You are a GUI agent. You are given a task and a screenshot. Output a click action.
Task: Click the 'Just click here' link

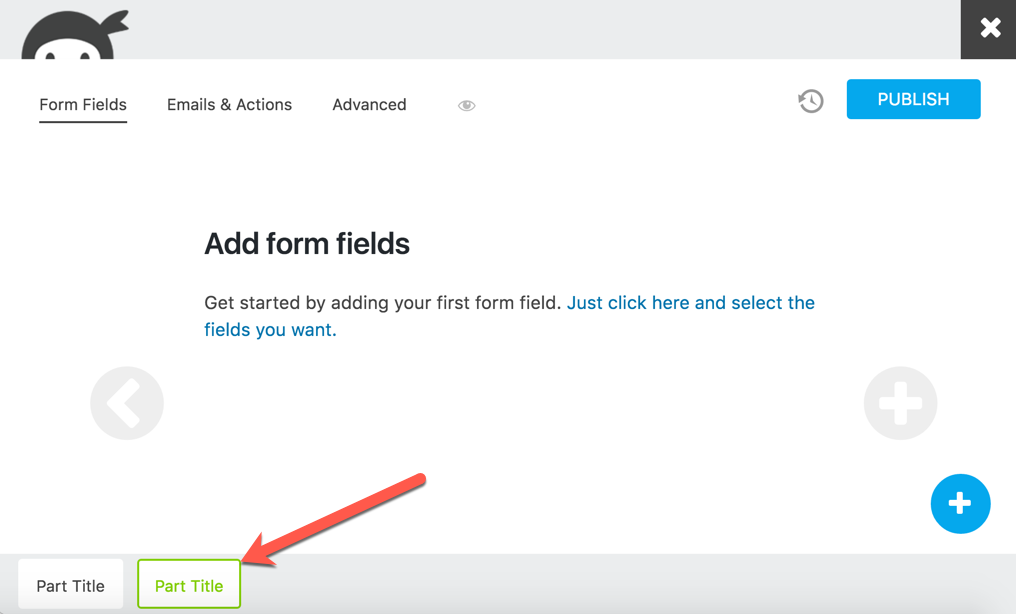point(690,303)
